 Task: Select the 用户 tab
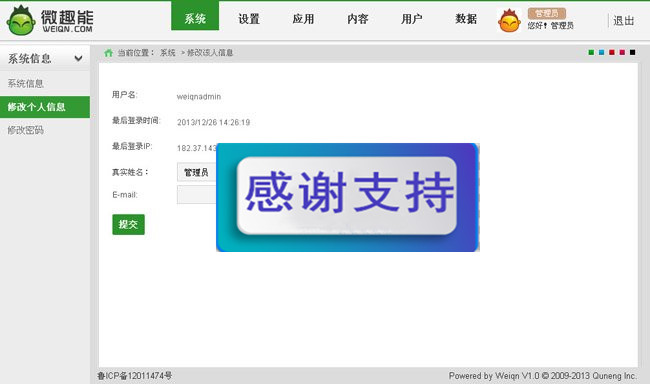pyautogui.click(x=412, y=19)
